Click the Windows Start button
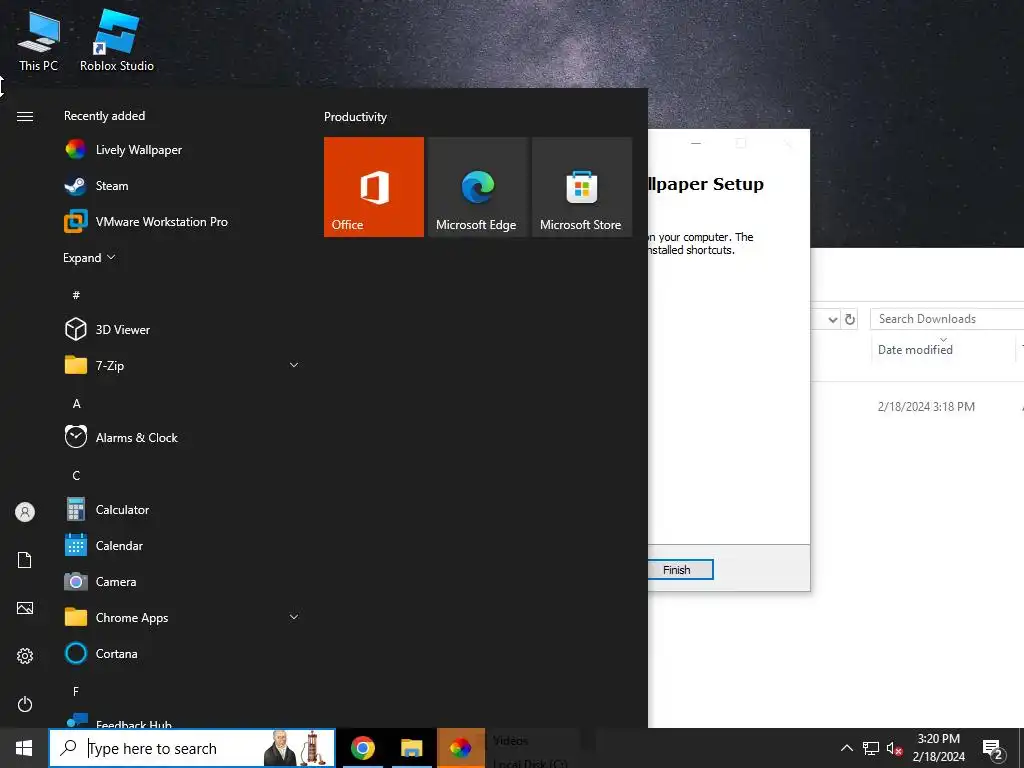This screenshot has width=1024, height=768. [24, 748]
